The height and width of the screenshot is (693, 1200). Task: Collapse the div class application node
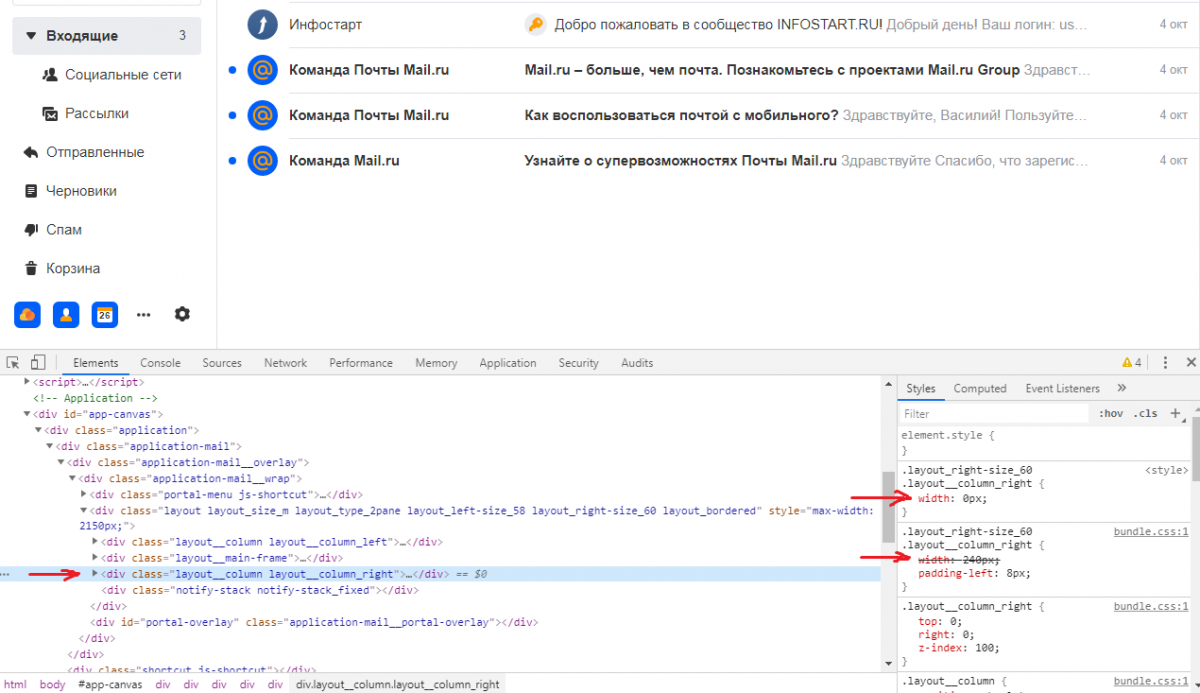pyautogui.click(x=39, y=430)
